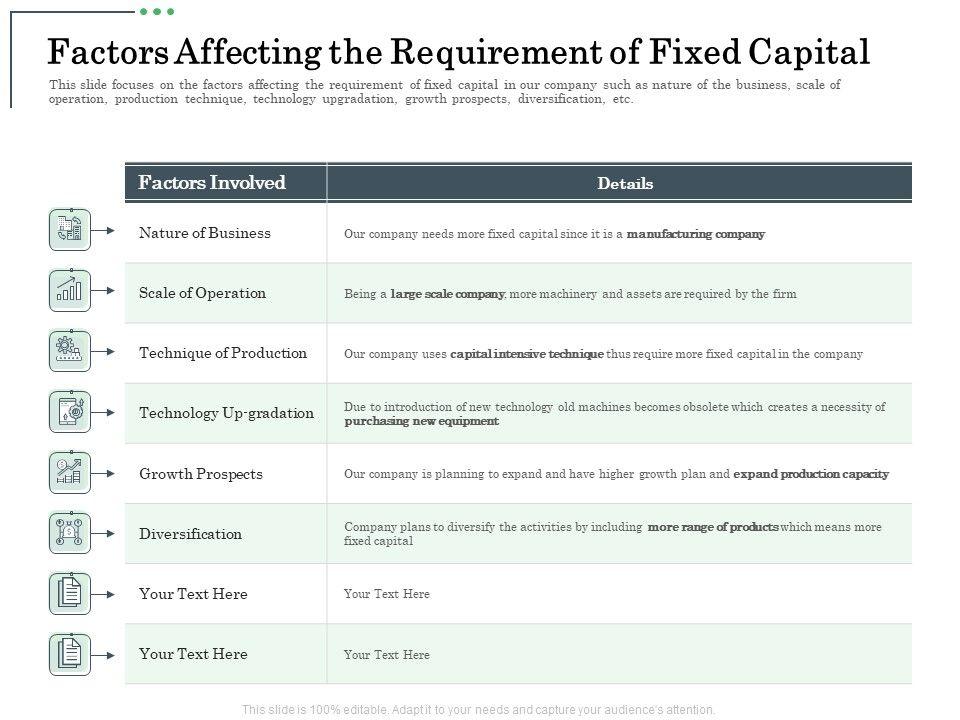
Task: Click the Factors Involved column header
Action: pyautogui.click(x=212, y=183)
